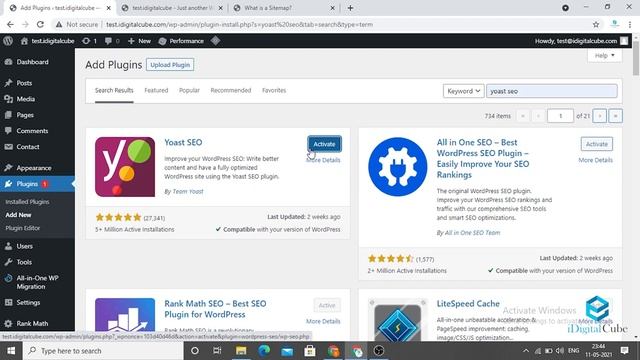The width and height of the screenshot is (640, 360).
Task: Open Plugin Editor submenu item
Action: point(22,228)
